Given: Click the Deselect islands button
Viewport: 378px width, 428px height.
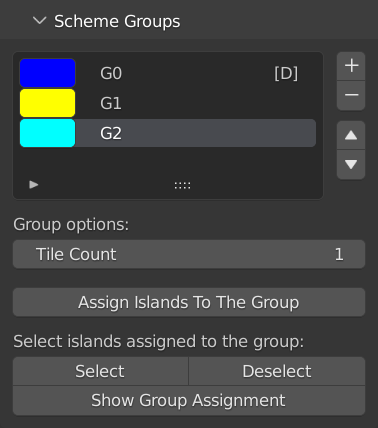Looking at the screenshot, I should pos(277,371).
